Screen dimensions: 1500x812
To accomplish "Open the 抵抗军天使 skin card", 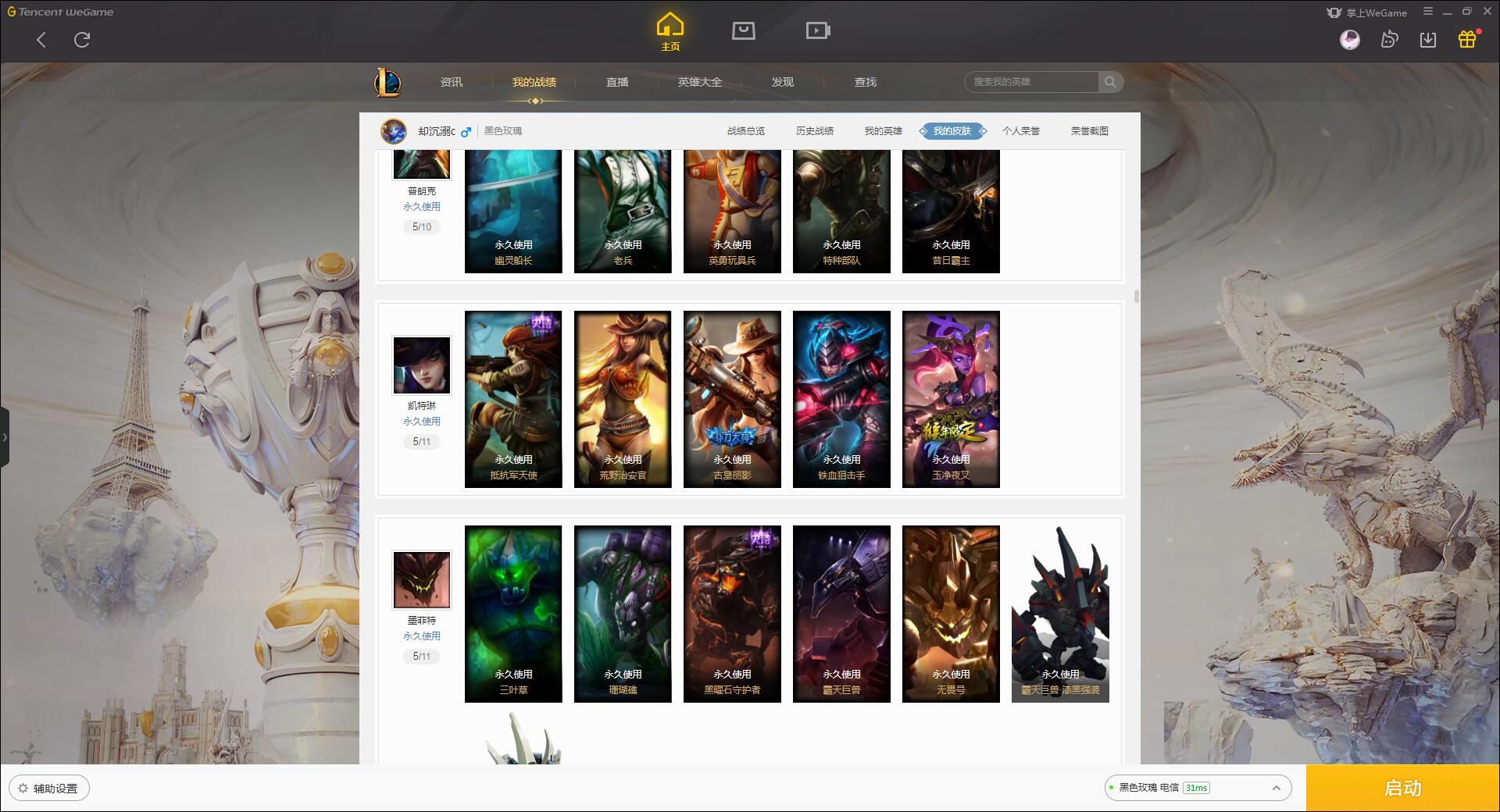I will 513,399.
